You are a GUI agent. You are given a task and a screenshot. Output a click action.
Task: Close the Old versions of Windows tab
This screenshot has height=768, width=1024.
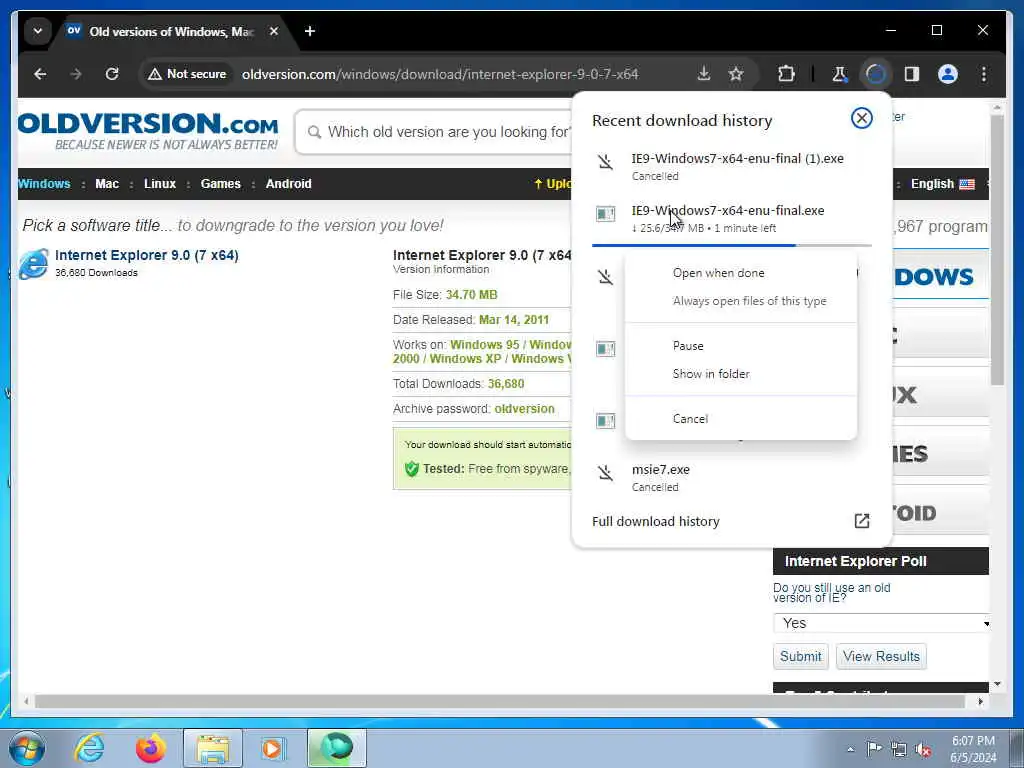(x=274, y=31)
